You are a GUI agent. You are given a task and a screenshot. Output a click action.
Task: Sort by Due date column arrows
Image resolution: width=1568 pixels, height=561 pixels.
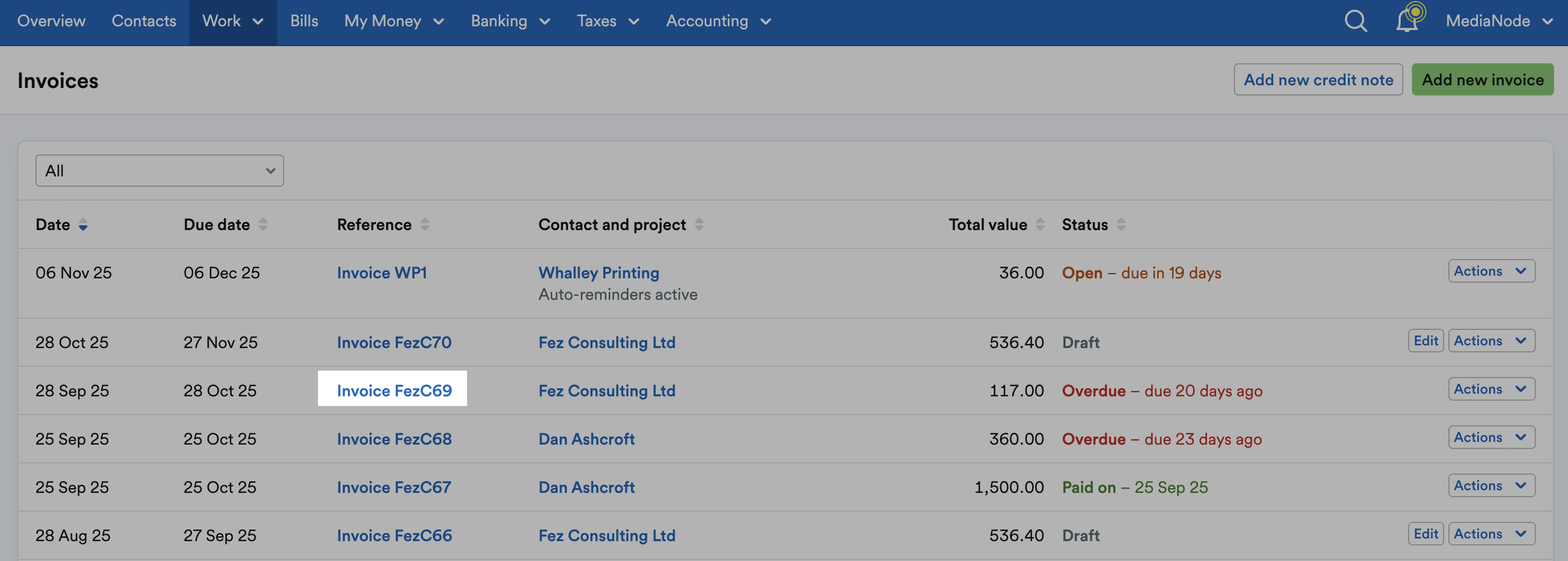point(263,225)
